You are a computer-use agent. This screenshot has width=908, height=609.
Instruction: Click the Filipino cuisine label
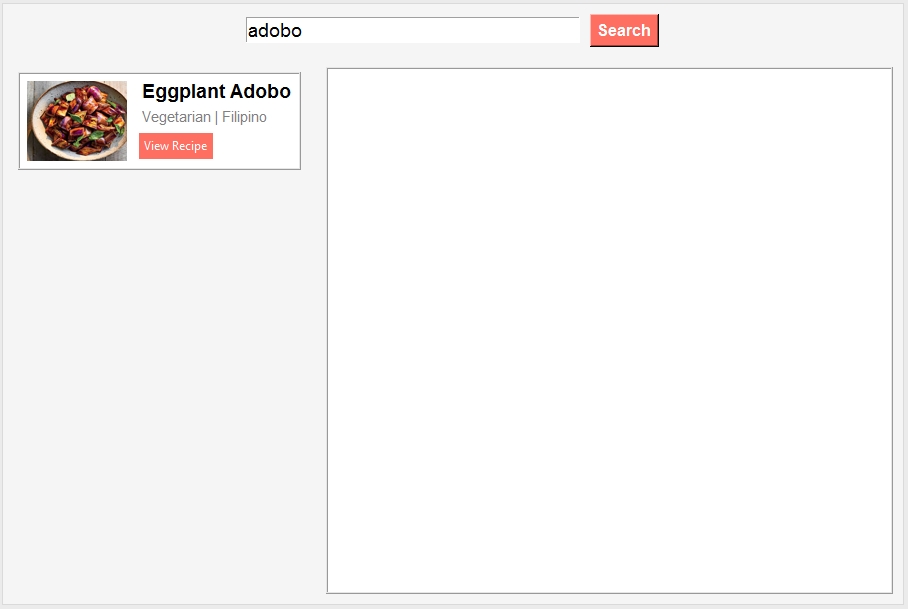coord(245,117)
